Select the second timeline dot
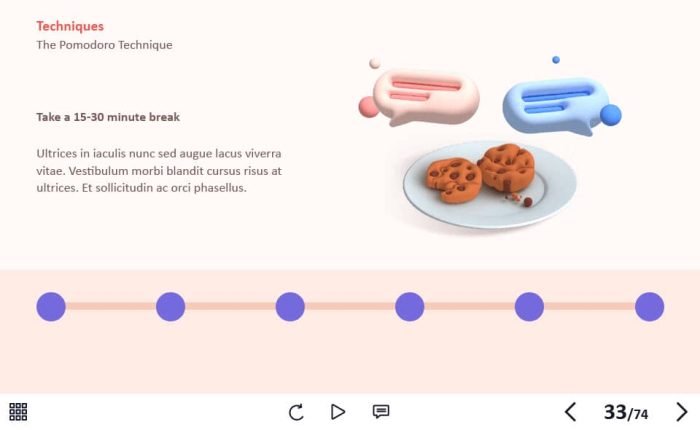The width and height of the screenshot is (700, 430). click(x=171, y=307)
